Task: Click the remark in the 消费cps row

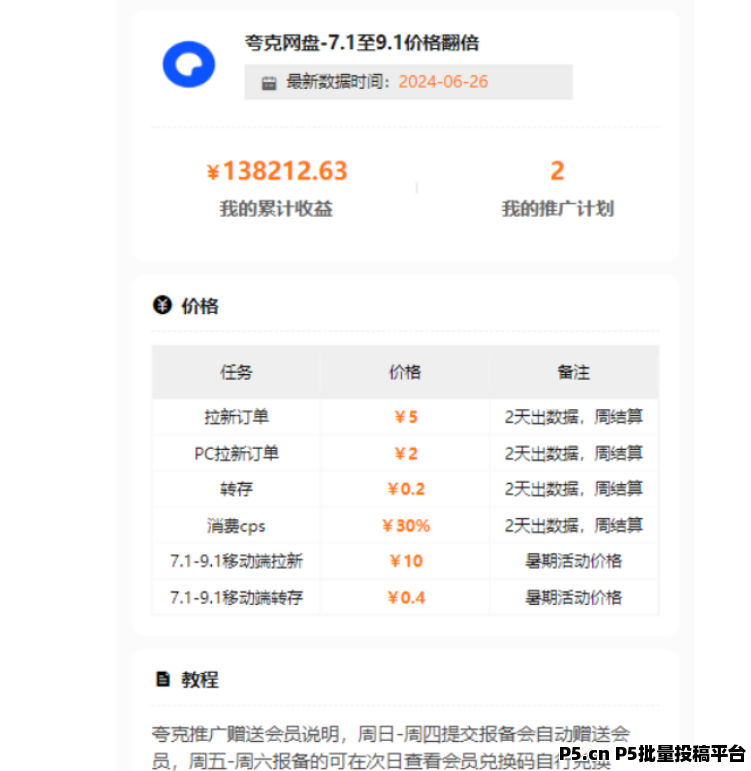Action: (573, 526)
